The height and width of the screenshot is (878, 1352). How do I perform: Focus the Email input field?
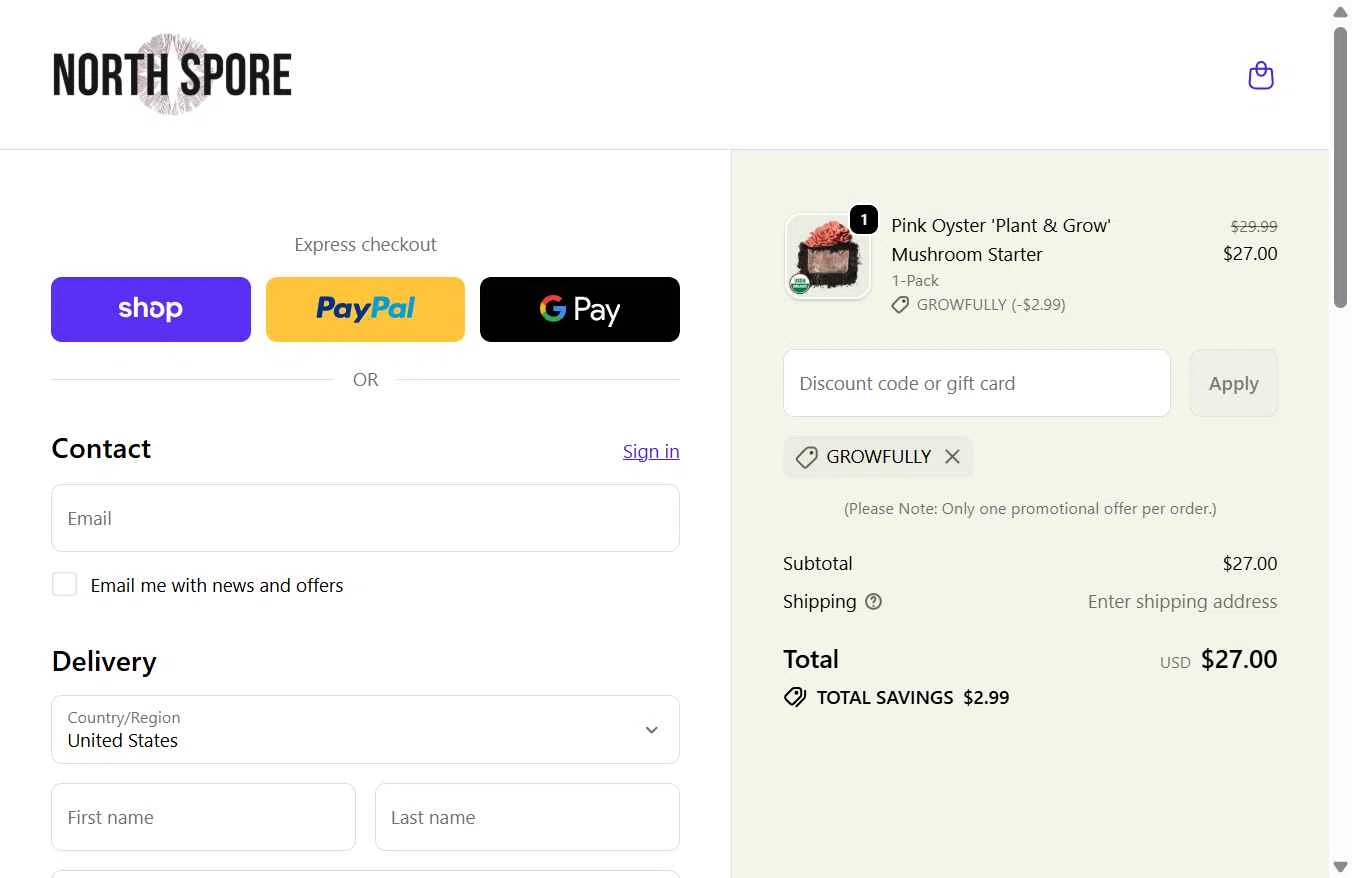tap(365, 518)
